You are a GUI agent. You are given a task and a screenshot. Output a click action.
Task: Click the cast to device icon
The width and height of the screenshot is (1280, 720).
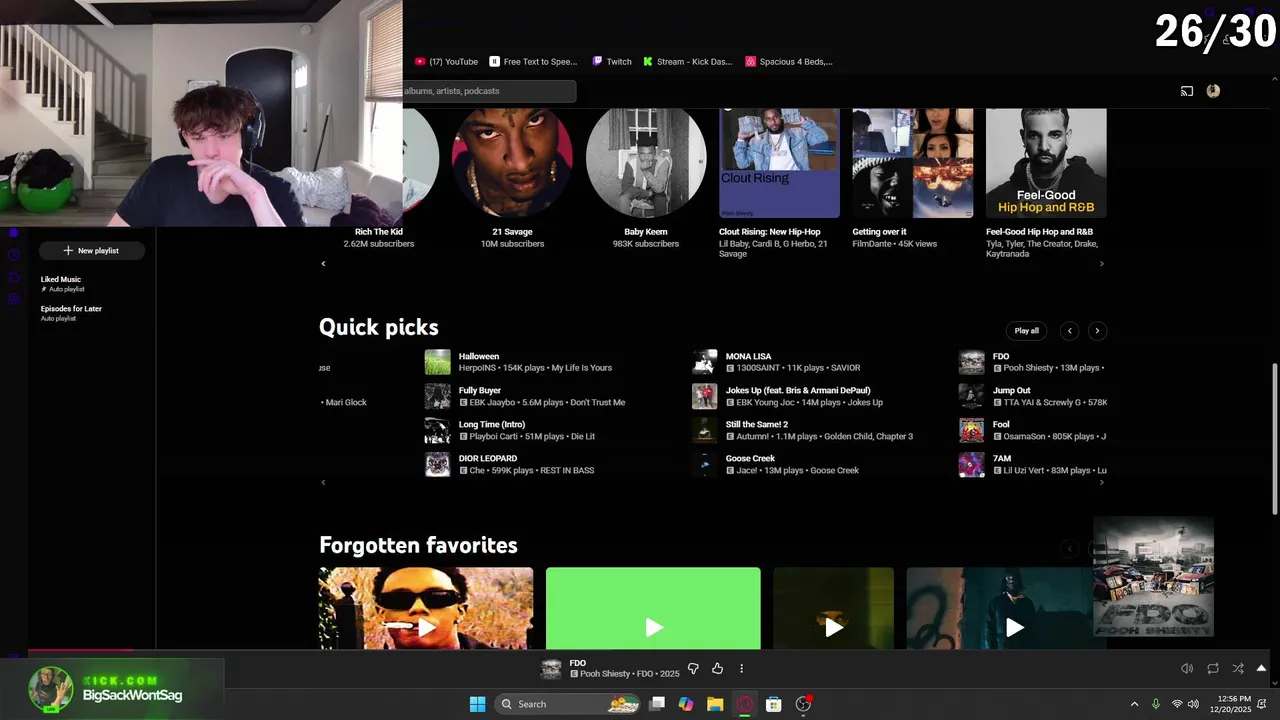tap(1187, 91)
